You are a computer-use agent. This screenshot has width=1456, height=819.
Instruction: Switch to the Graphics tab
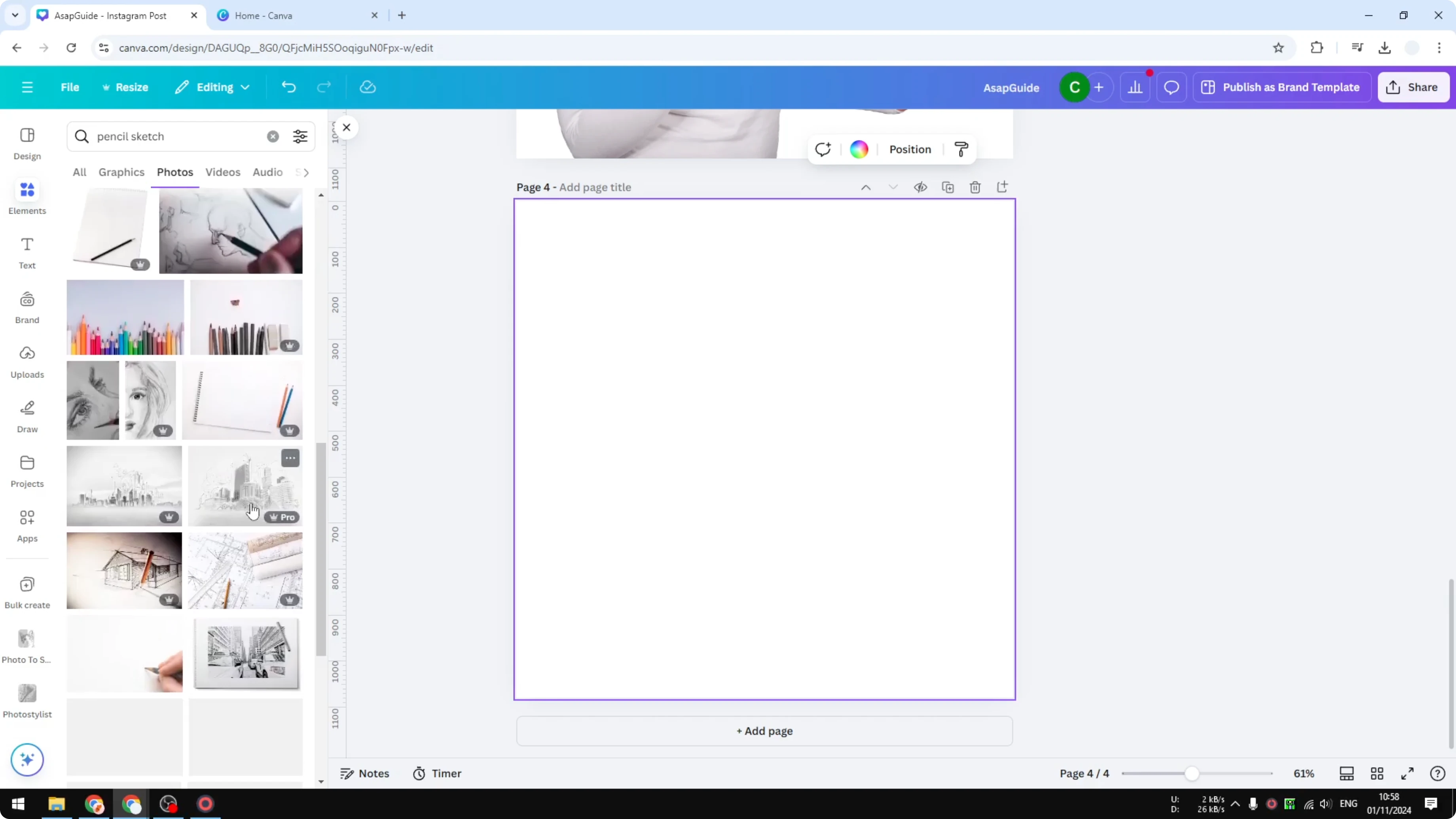click(x=121, y=173)
